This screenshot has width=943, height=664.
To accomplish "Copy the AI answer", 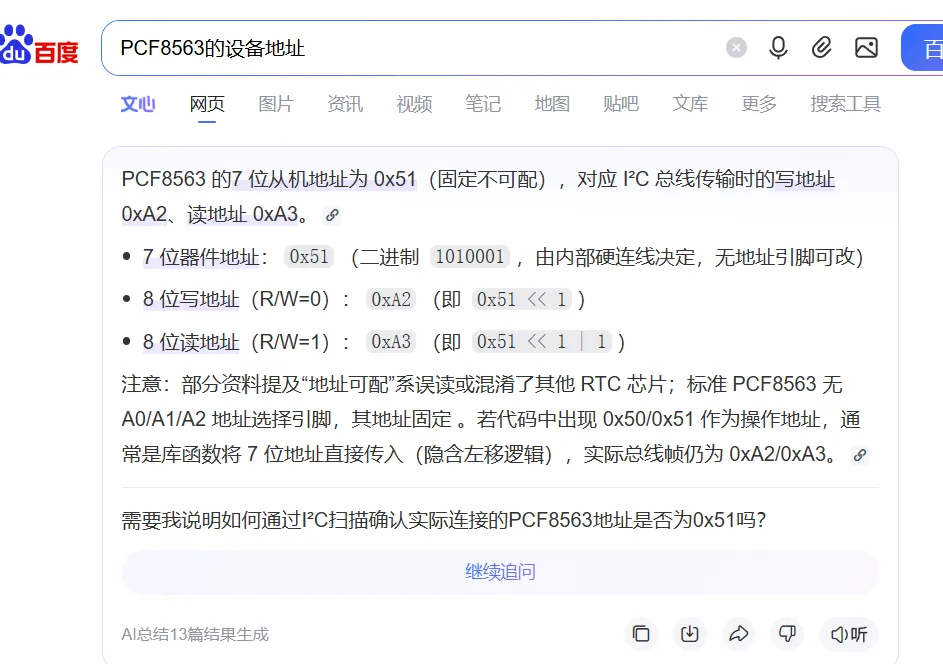I will (x=641, y=634).
